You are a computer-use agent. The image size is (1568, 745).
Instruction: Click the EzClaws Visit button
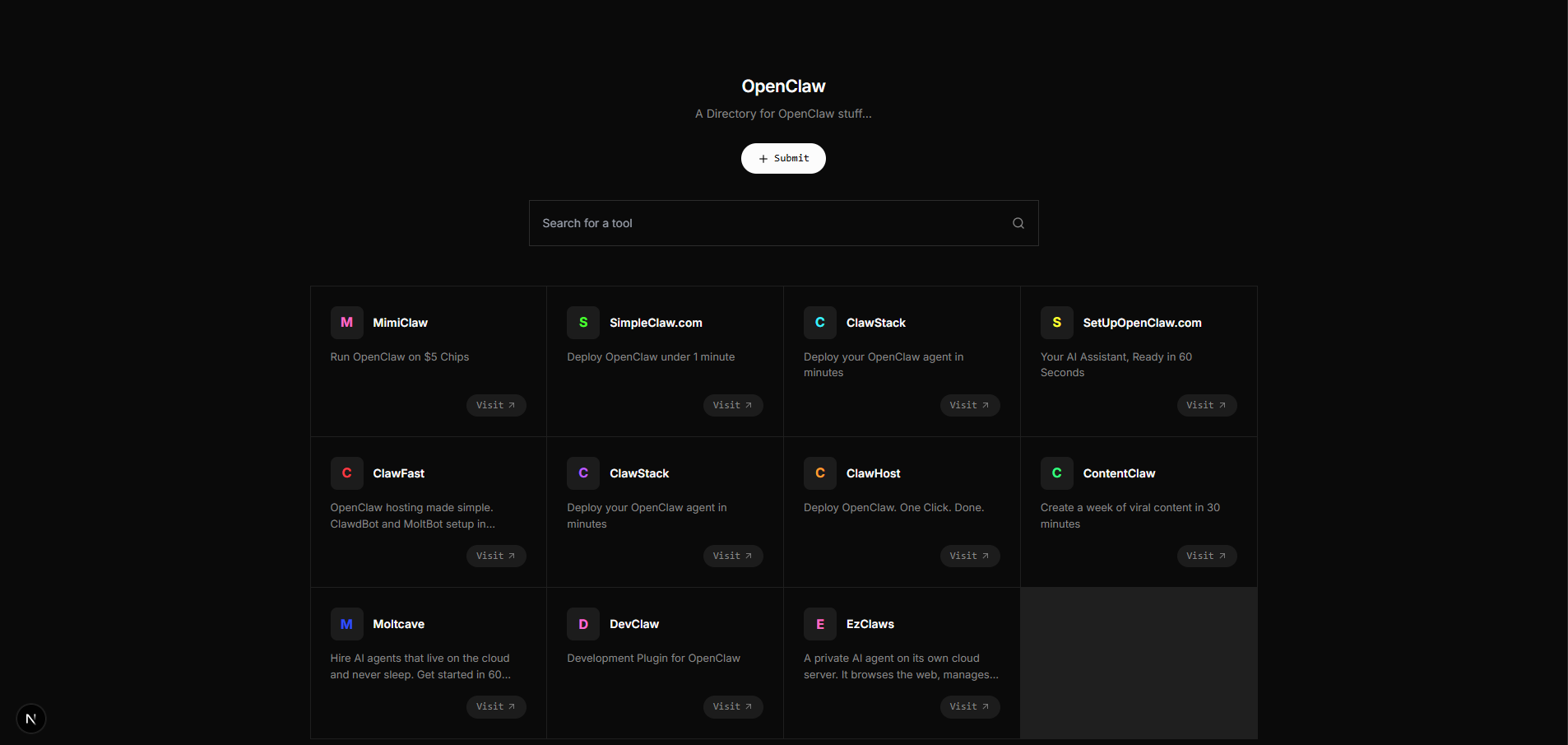pyautogui.click(x=969, y=706)
